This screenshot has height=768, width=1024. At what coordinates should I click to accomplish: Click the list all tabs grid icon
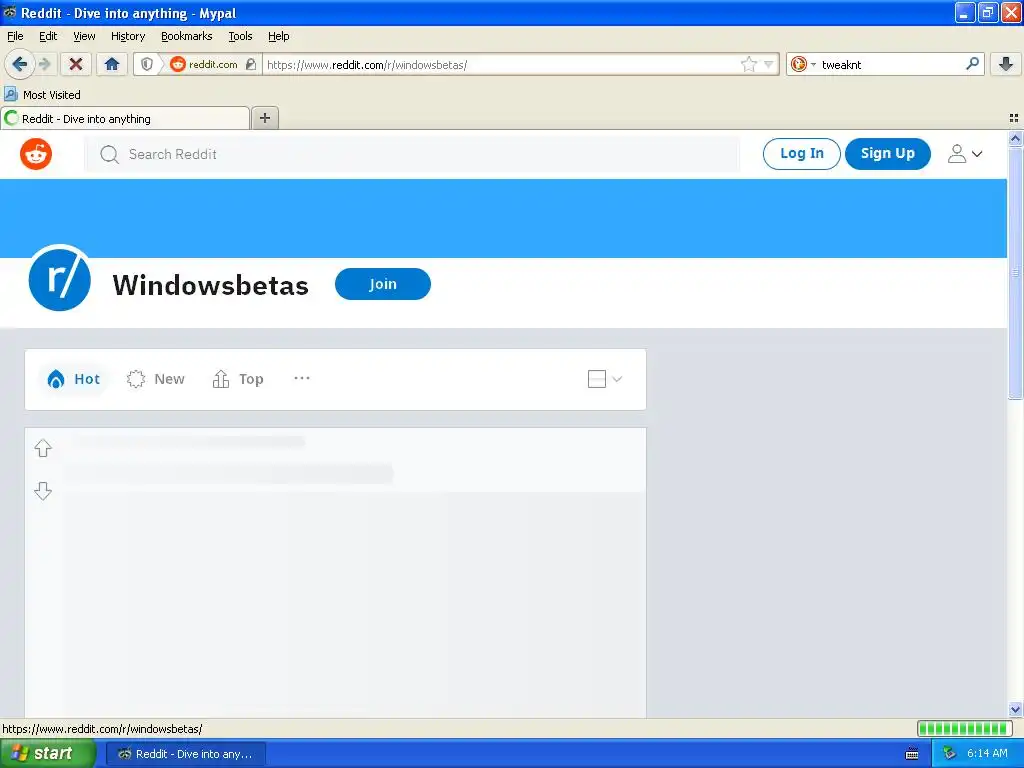(1014, 118)
